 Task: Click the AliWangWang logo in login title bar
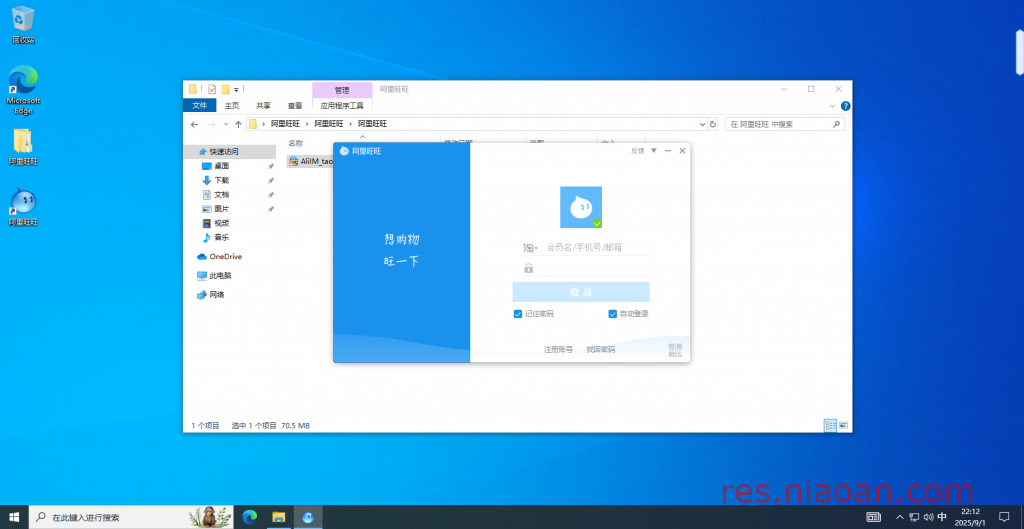(x=344, y=151)
